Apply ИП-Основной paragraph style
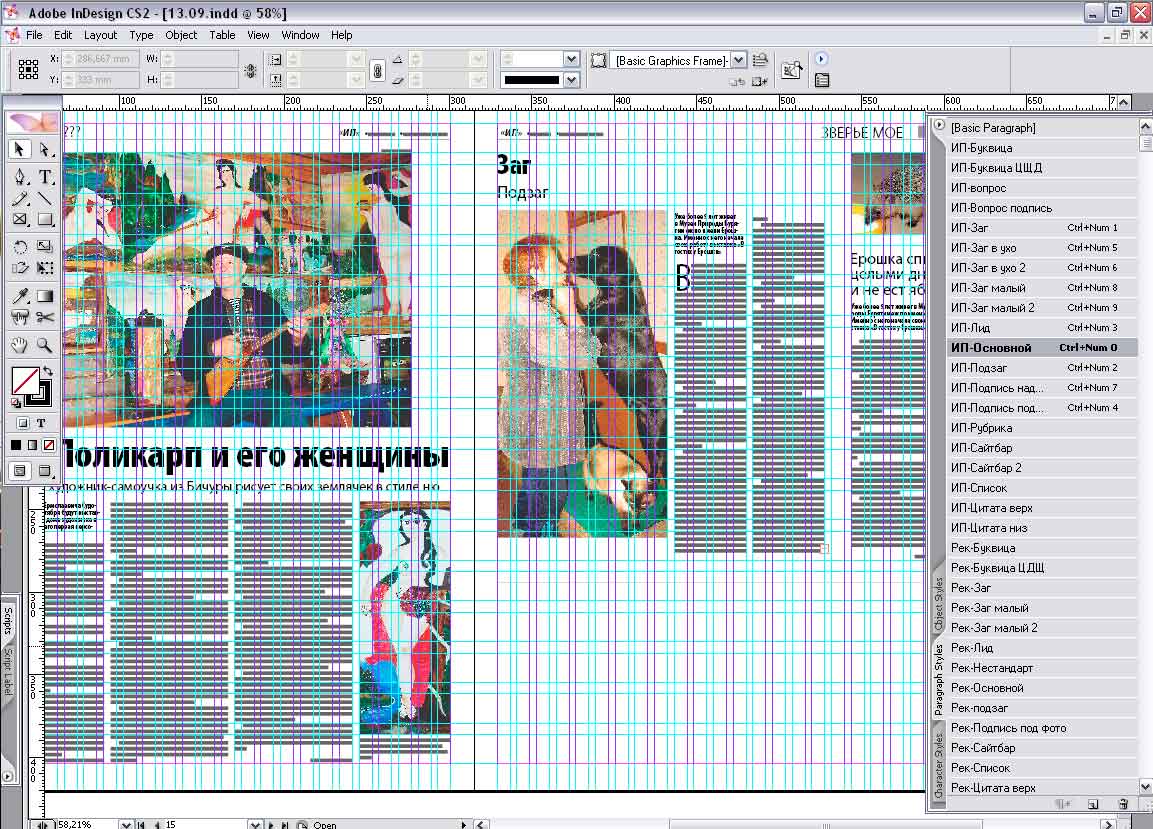Screen dimensions: 1153x829 tap(1042, 347)
